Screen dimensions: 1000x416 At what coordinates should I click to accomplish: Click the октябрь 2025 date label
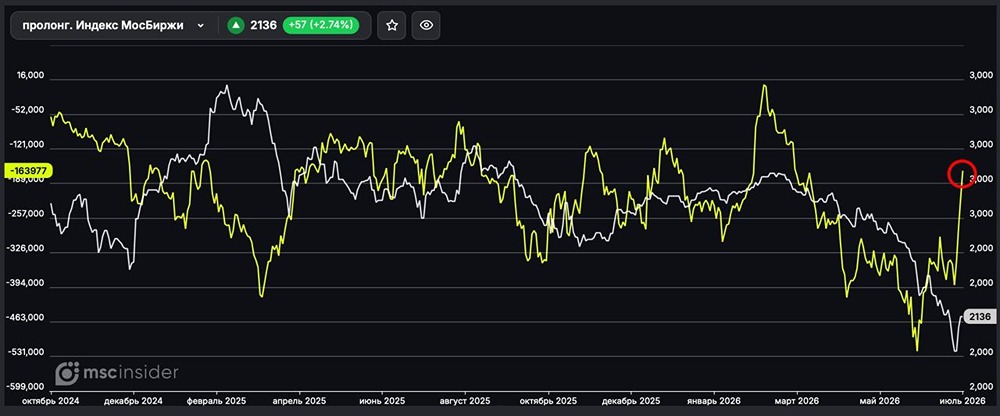[x=548, y=401]
